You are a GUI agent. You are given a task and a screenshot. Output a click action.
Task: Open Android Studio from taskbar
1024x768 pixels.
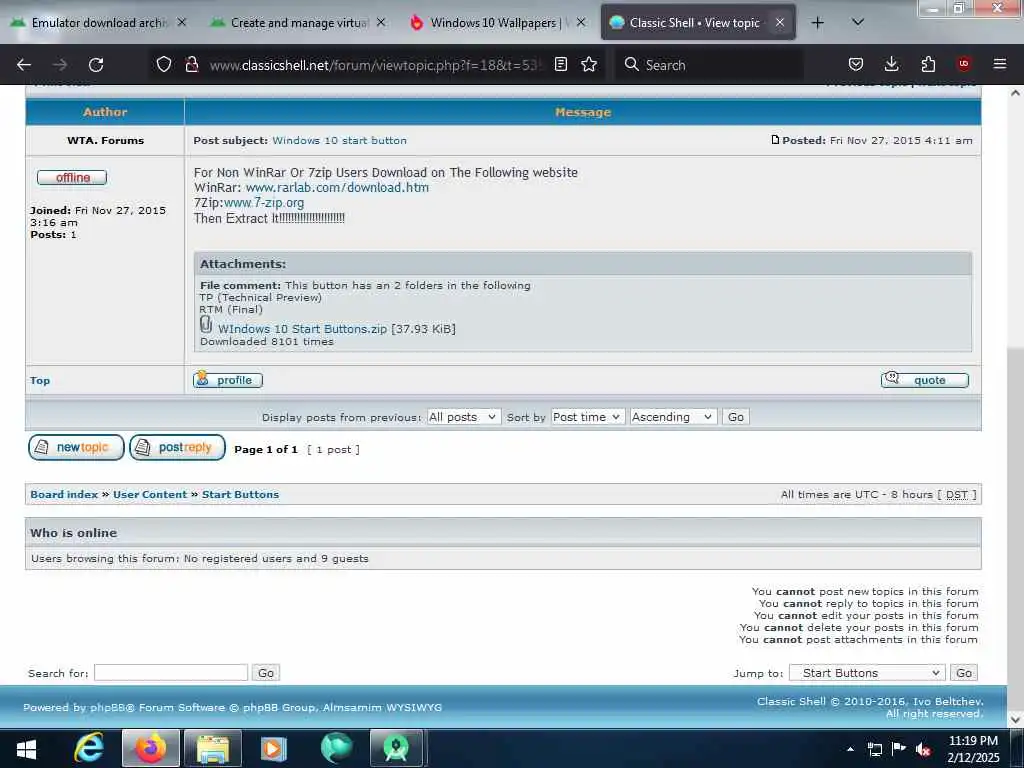point(396,748)
